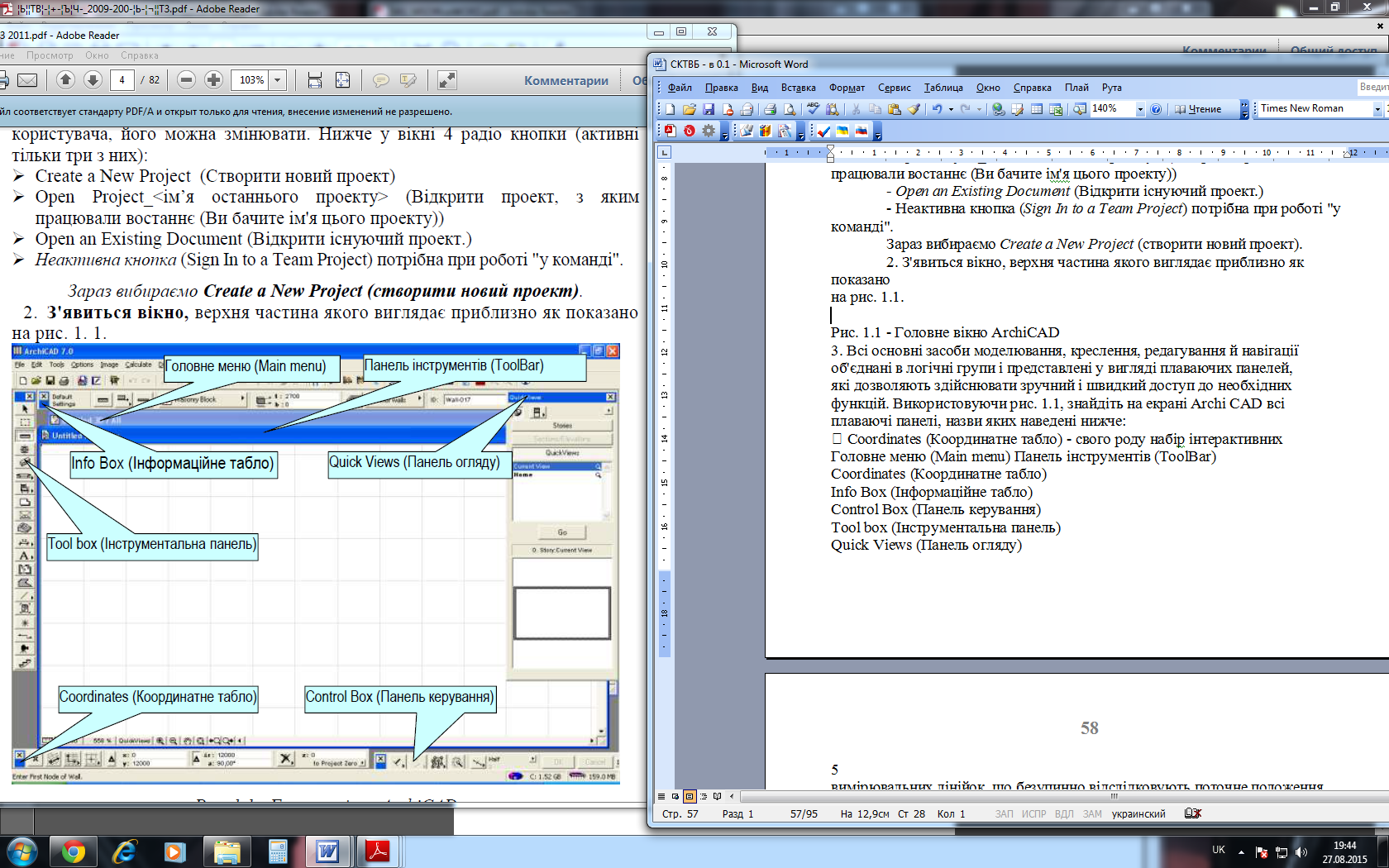Zoom in with plus button in Adobe Reader
1389x868 pixels.
[x=214, y=80]
